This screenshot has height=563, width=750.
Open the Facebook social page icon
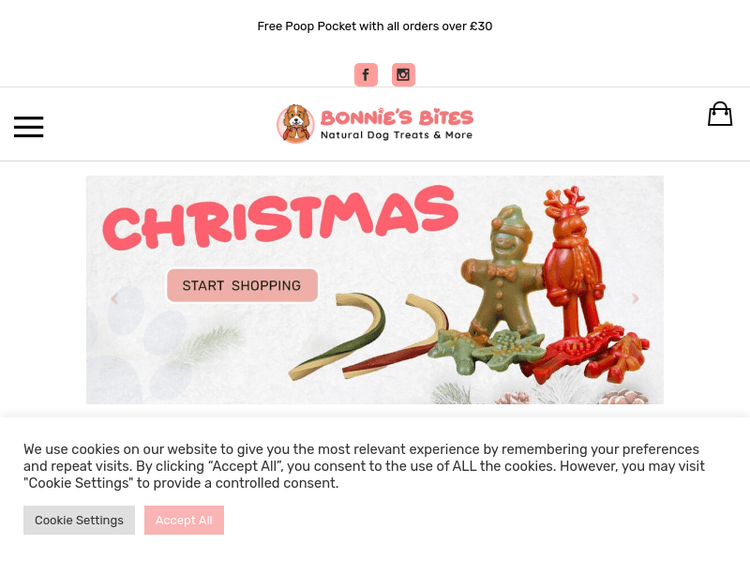click(x=366, y=75)
